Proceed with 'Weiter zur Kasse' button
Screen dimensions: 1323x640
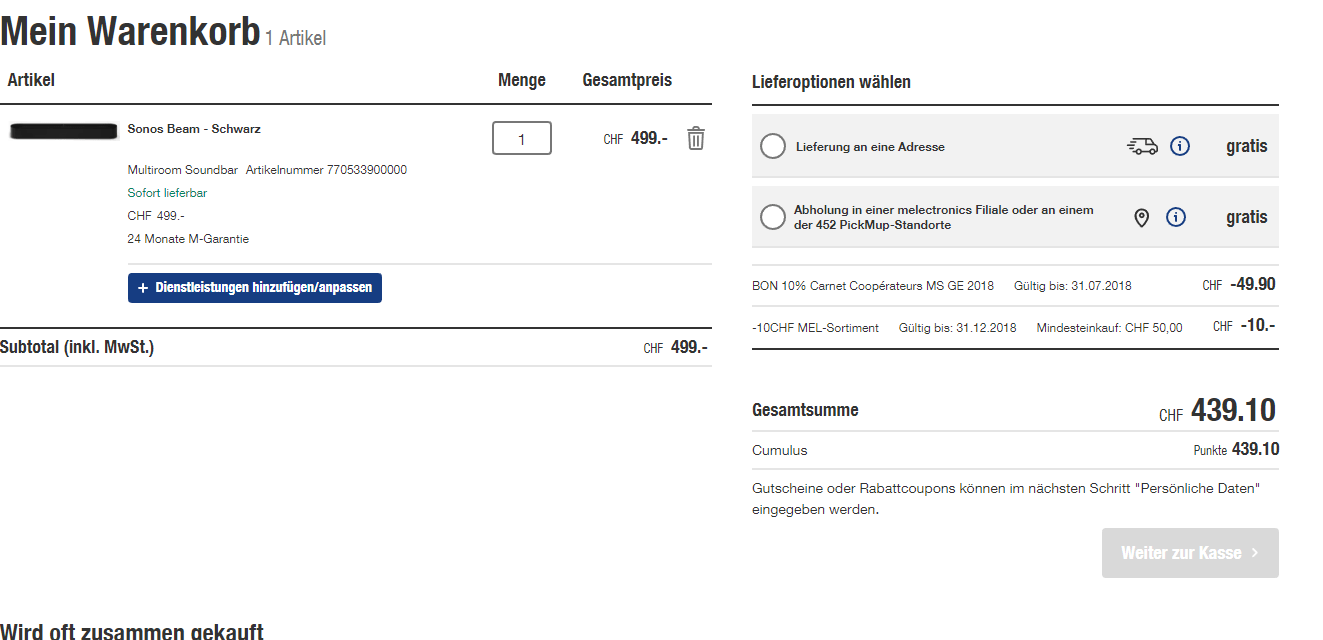1190,553
